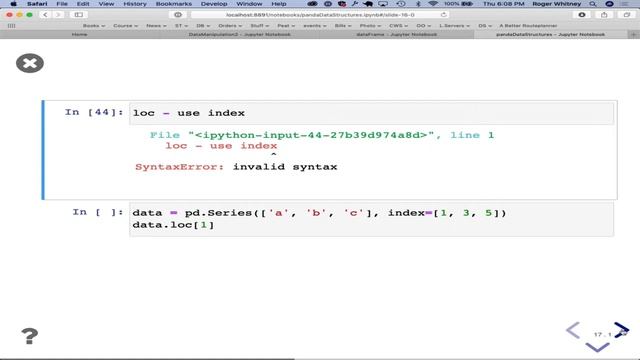Click the privacy report icon left of address bar
This screenshot has width=640, height=360.
[178, 15]
